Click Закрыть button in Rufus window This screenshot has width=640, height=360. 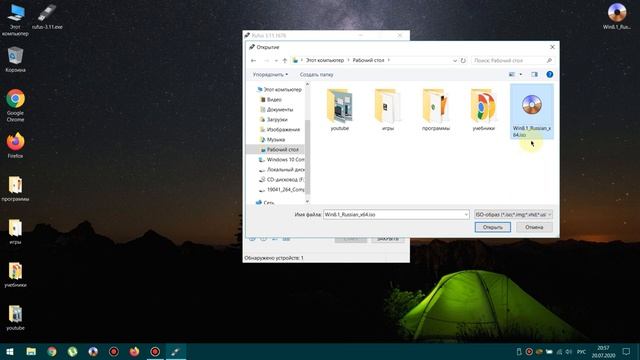point(387,239)
